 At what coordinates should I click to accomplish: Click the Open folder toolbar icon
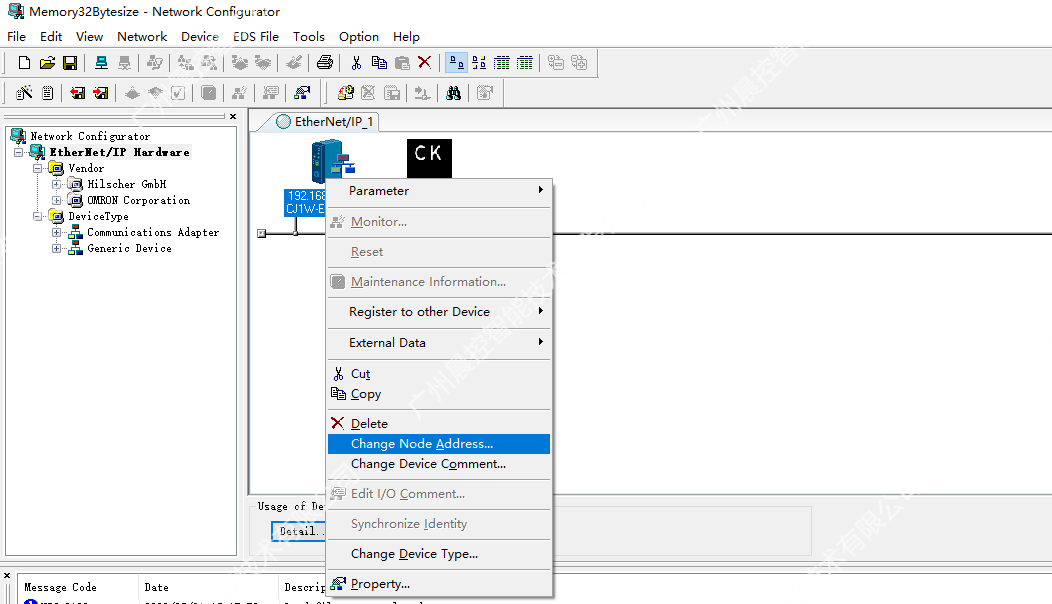pos(47,63)
